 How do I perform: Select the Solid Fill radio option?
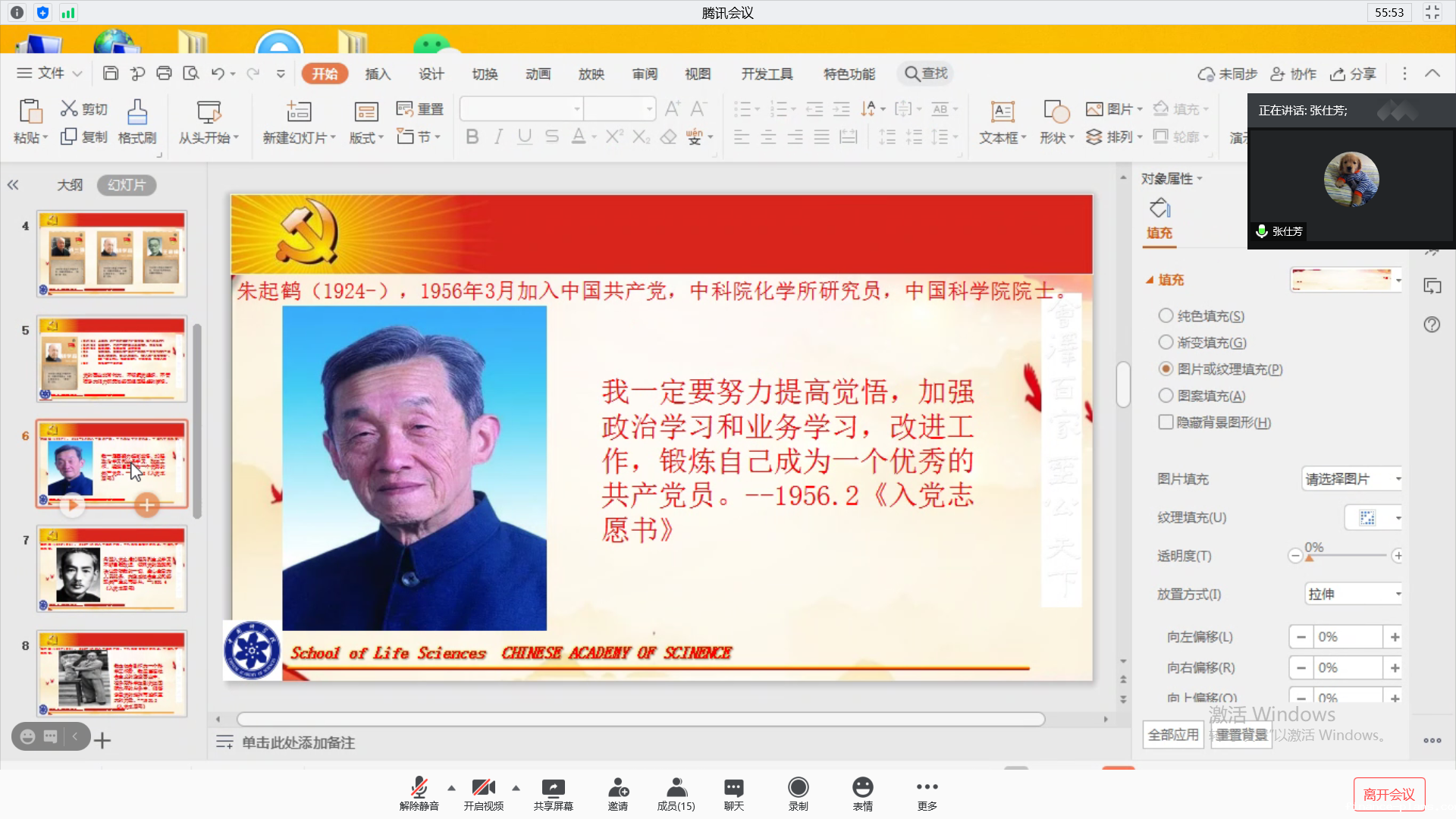tap(1166, 315)
